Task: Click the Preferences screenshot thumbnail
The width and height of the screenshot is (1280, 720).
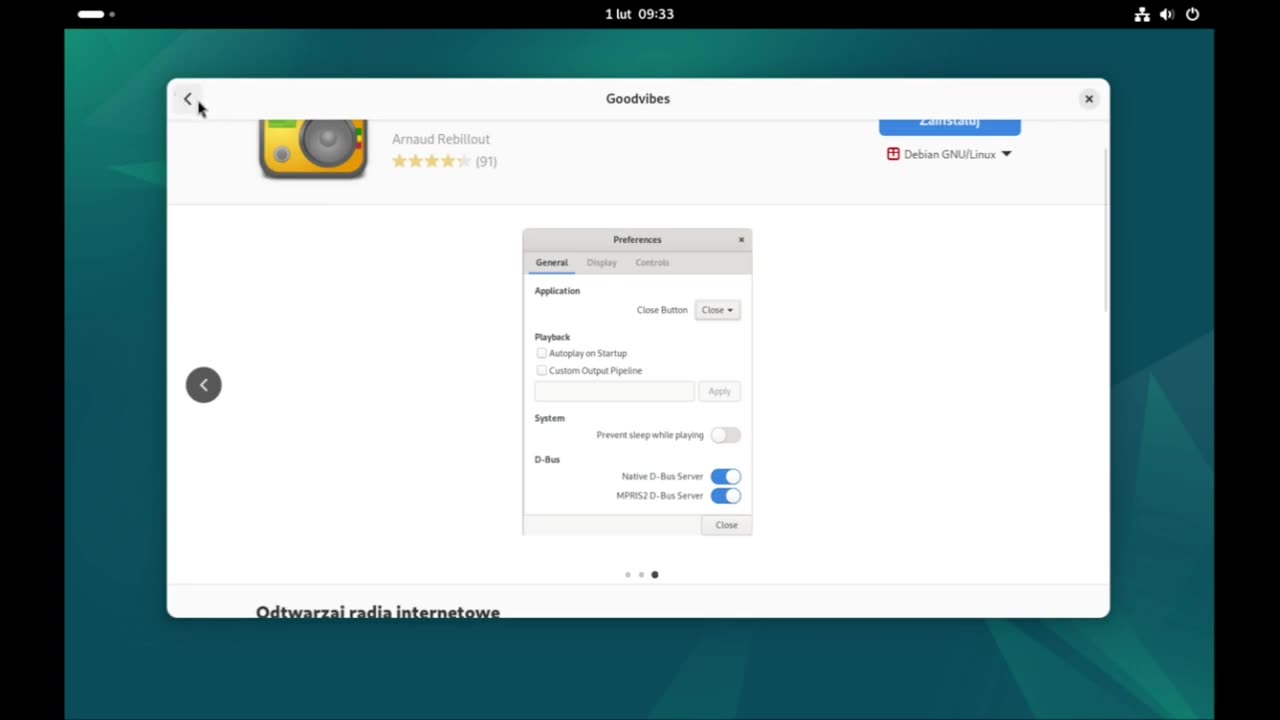Action: click(637, 382)
